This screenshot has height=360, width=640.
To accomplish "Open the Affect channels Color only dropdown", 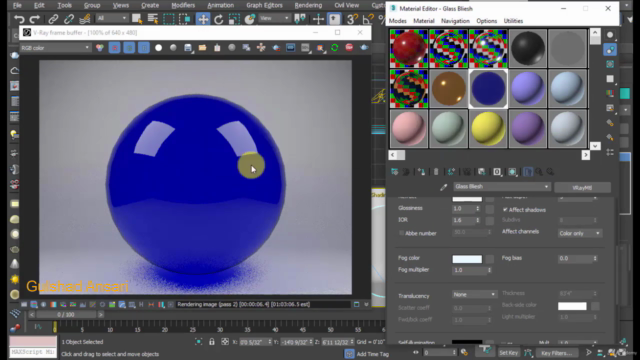I will pos(580,233).
